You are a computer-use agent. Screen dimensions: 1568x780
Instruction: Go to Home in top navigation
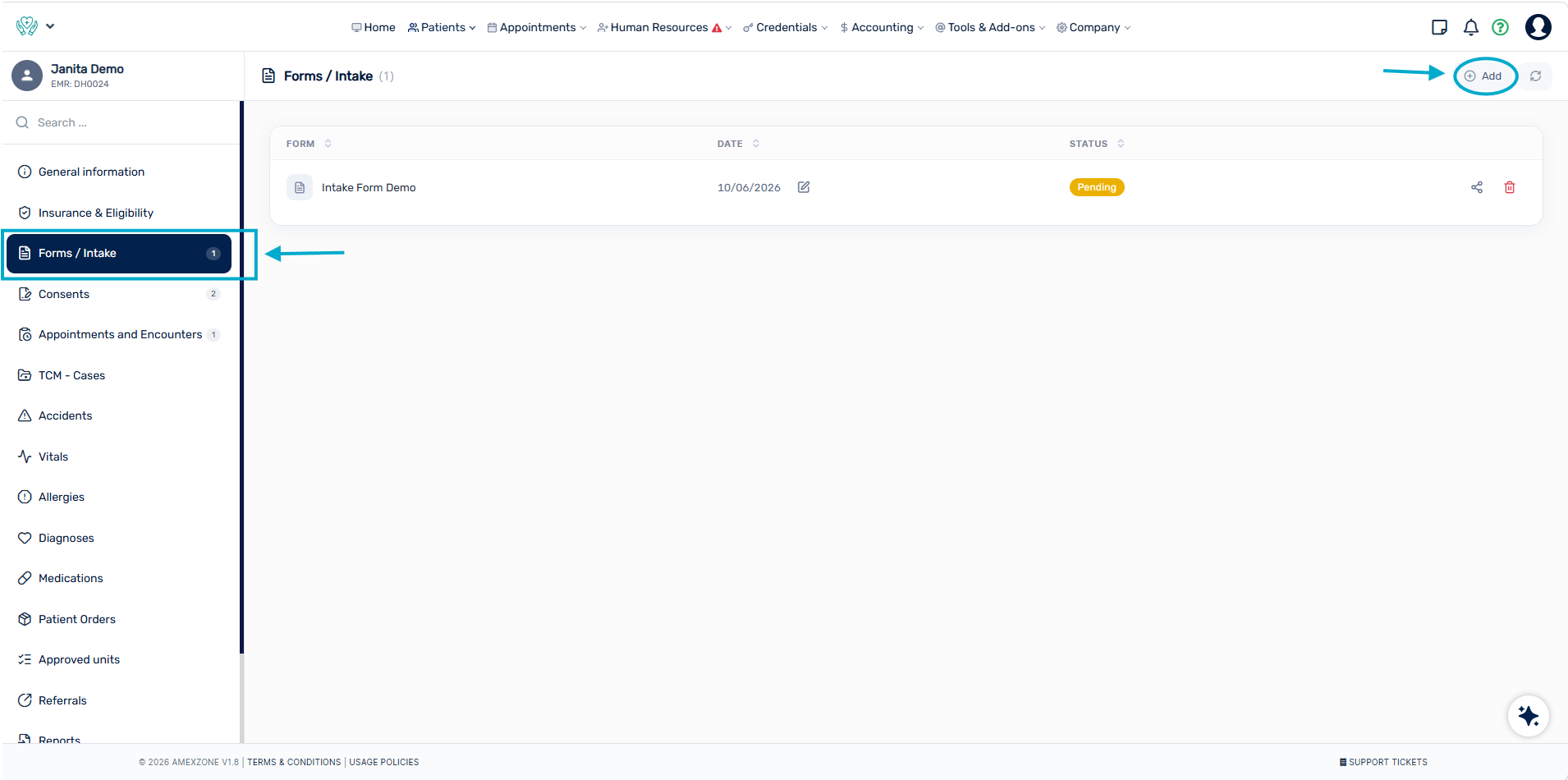click(x=374, y=27)
